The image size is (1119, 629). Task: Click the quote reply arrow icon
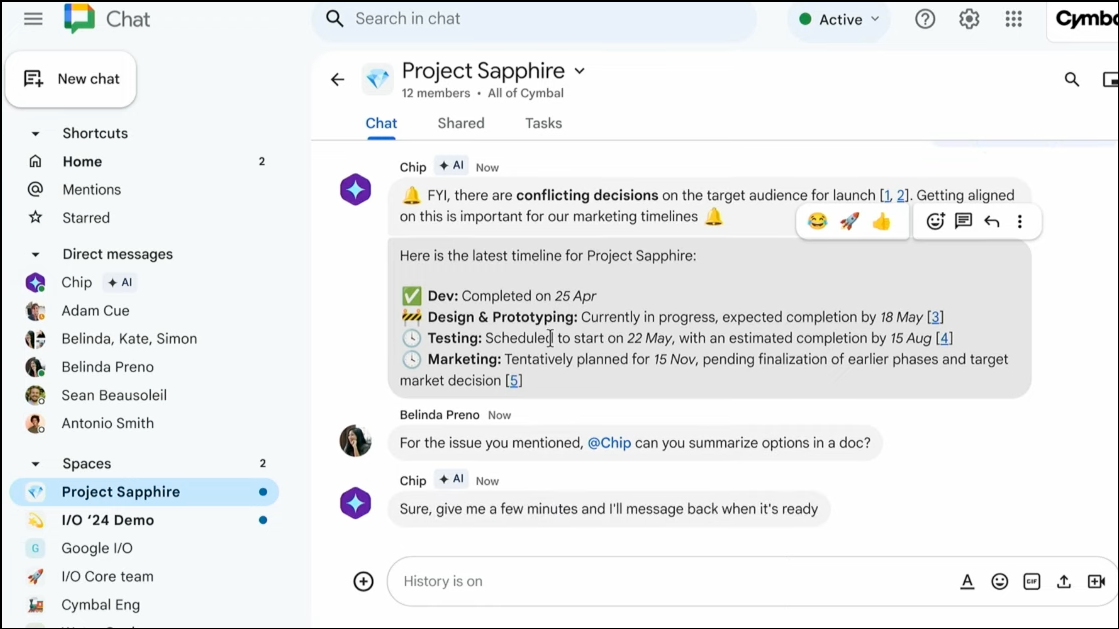click(991, 221)
